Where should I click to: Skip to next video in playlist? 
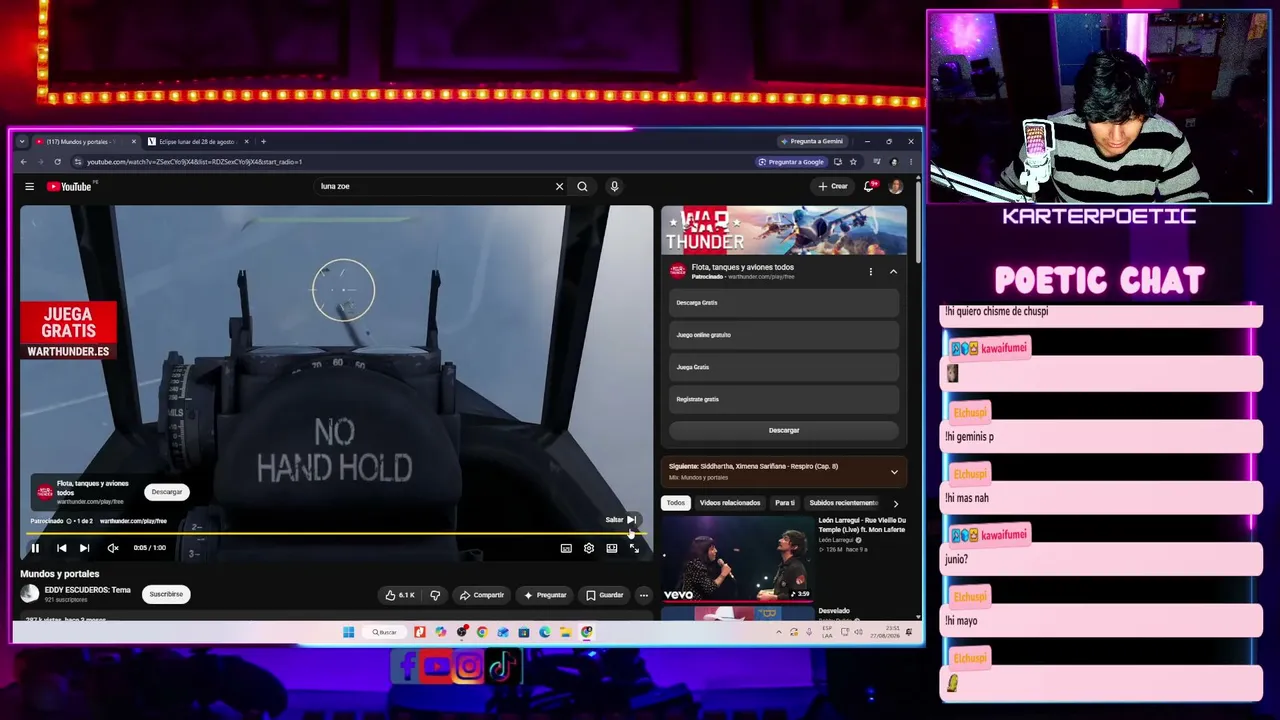[x=85, y=548]
